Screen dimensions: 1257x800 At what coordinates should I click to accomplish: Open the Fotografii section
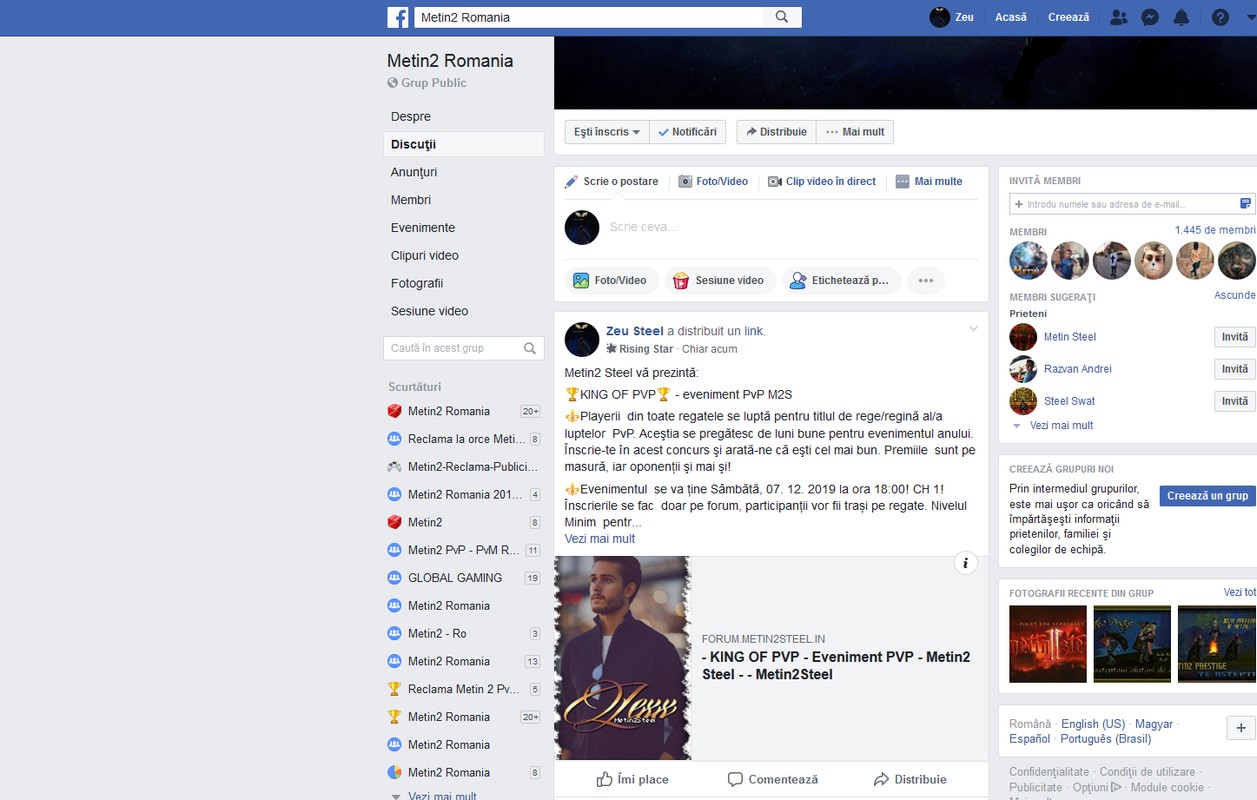coord(417,283)
